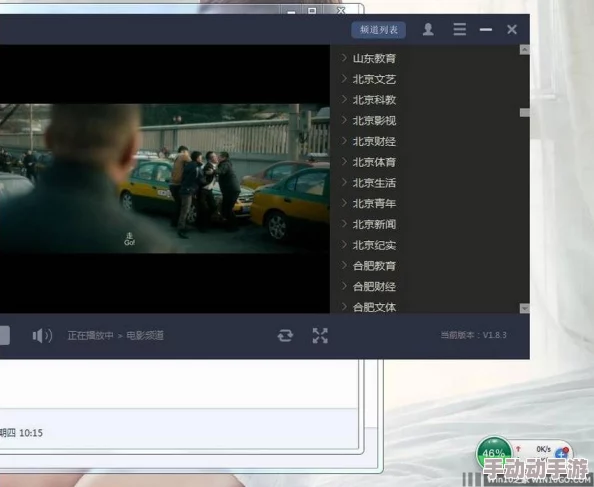Select the 北京体育 channel
This screenshot has width=594, height=487.
tap(374, 162)
